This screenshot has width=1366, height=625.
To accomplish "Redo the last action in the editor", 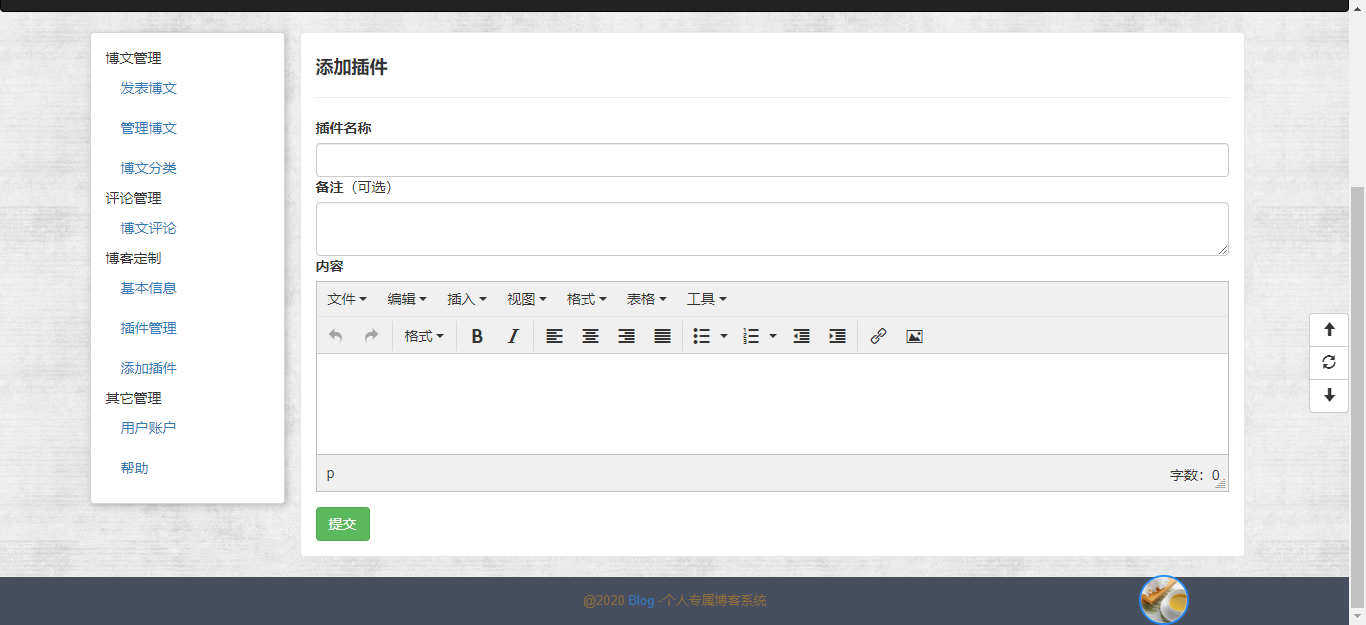I will coord(371,336).
